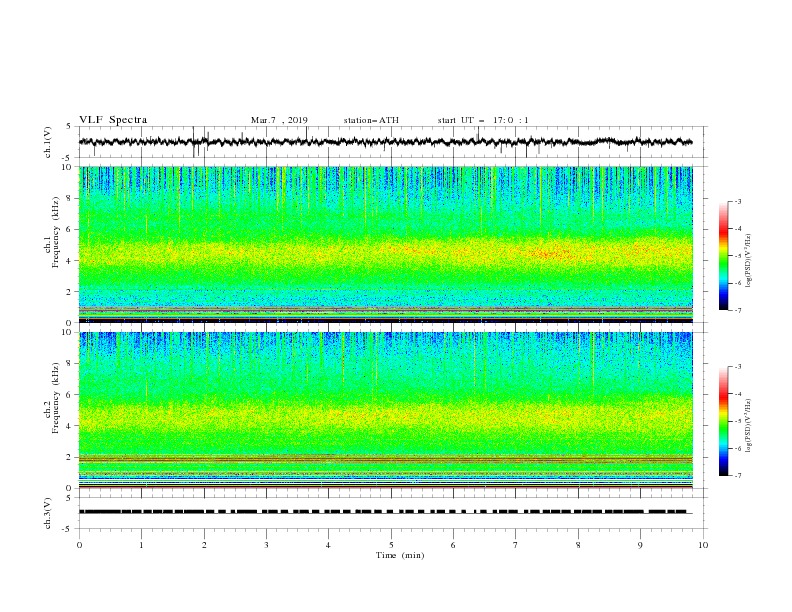Click the ch.1 spectrogram colorbar
Viewport: 792px width, 612px height.
click(x=723, y=256)
